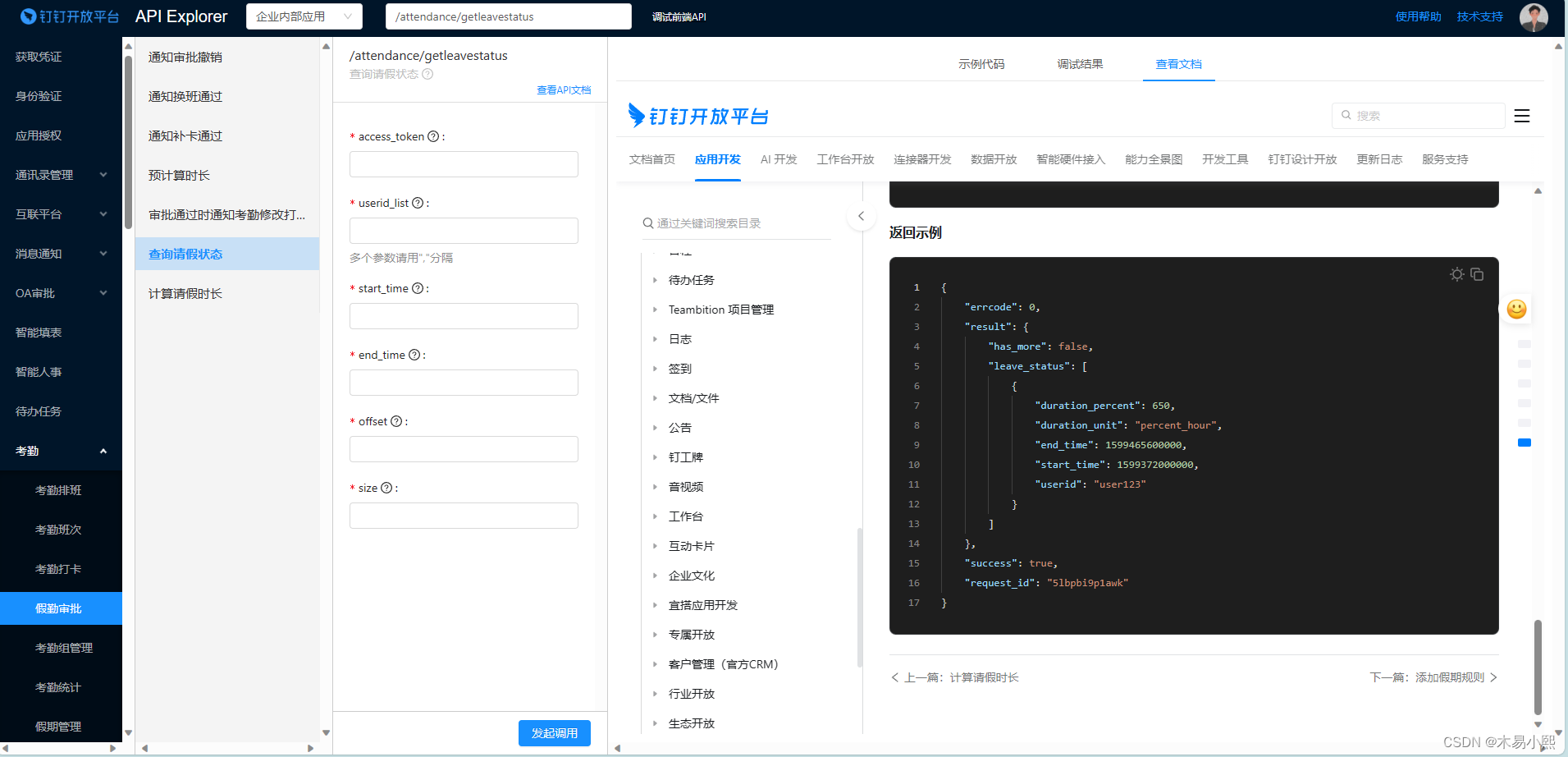
Task: Switch to 查看文档 tab
Action: click(1179, 64)
